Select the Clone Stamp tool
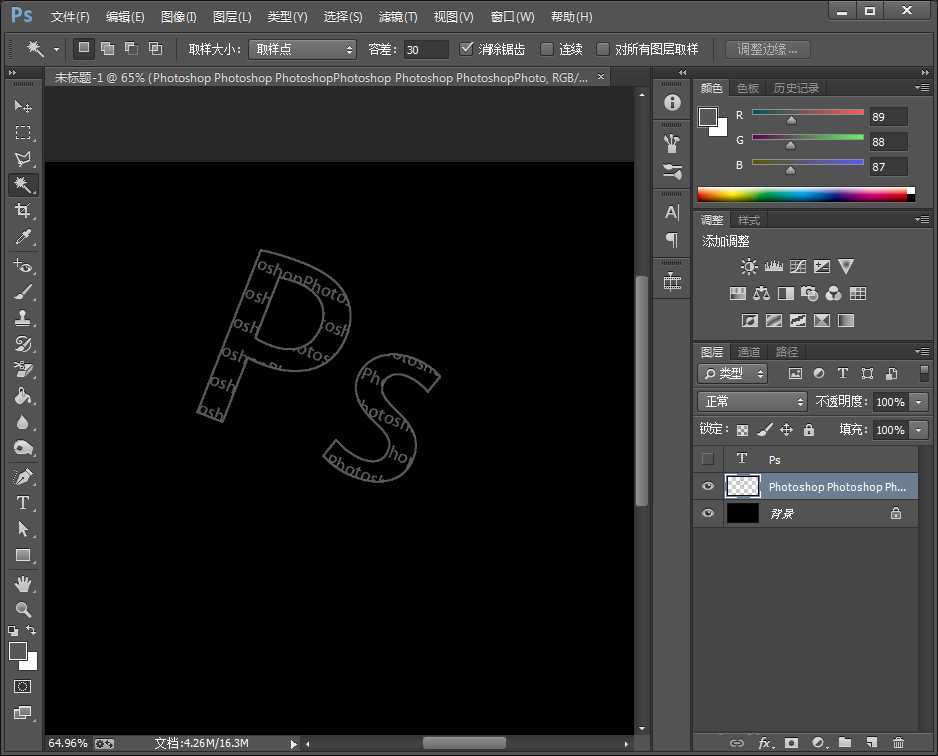This screenshot has height=756, width=938. (22, 316)
